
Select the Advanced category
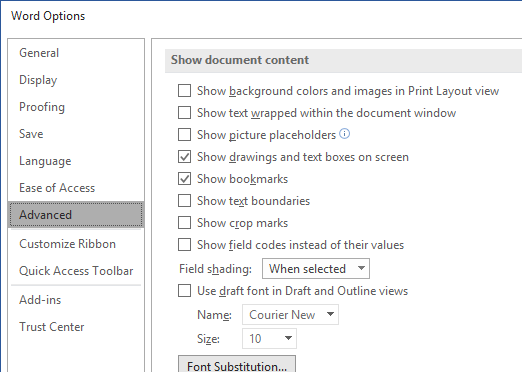tap(76, 215)
